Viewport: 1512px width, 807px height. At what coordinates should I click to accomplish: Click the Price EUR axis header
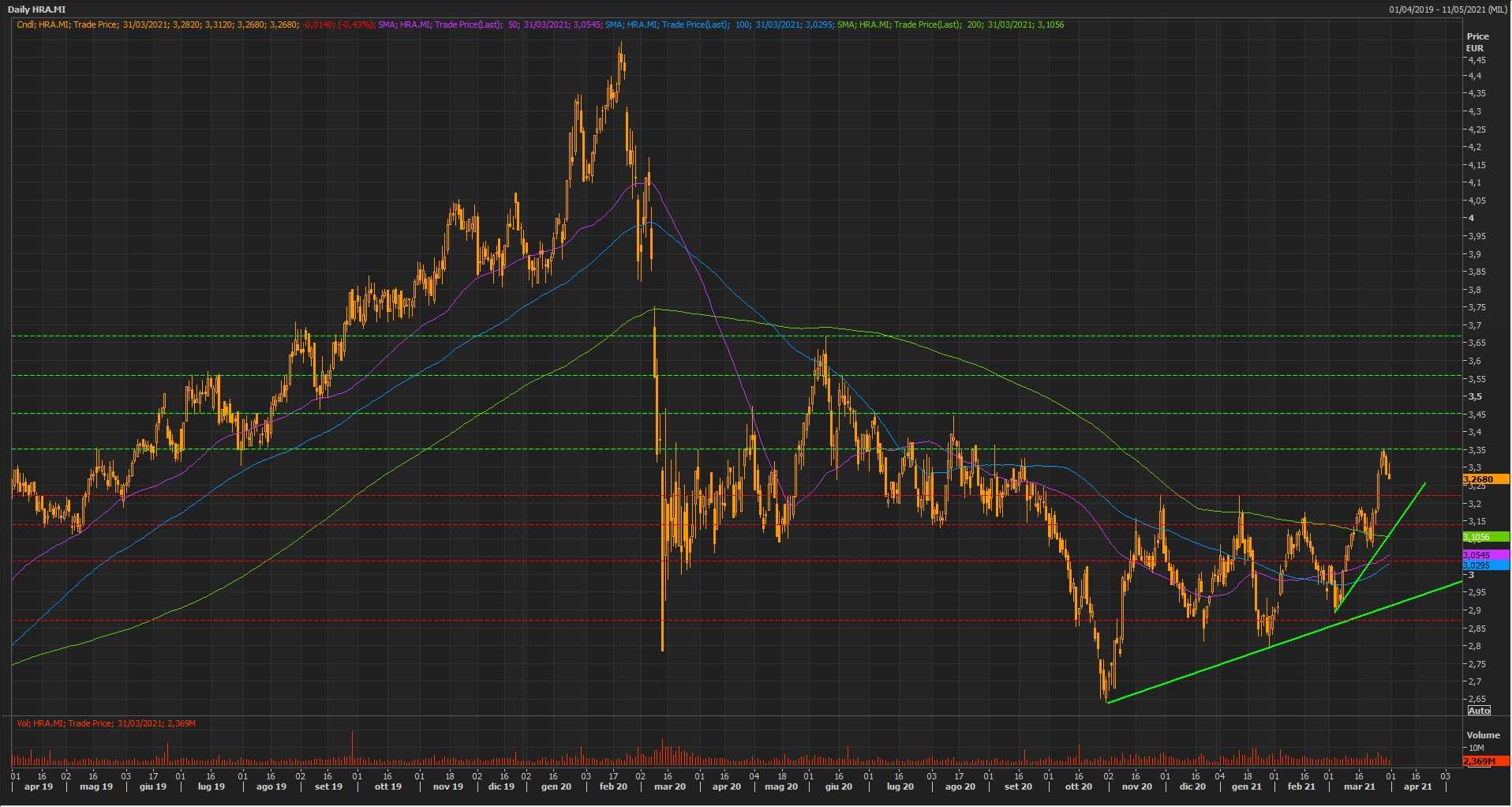click(x=1477, y=42)
